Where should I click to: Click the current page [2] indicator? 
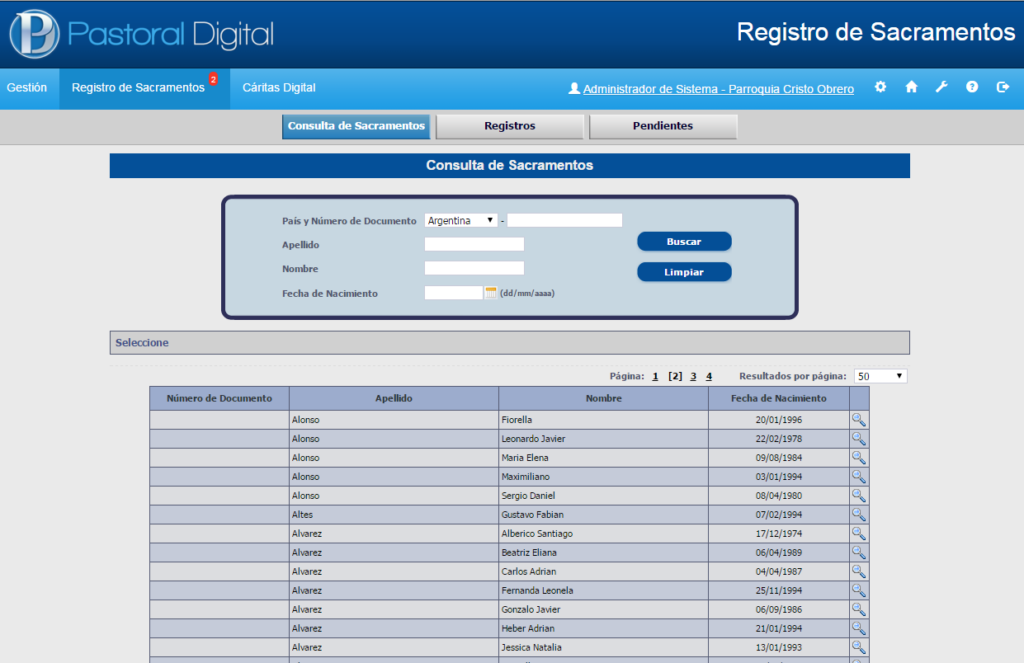click(675, 376)
